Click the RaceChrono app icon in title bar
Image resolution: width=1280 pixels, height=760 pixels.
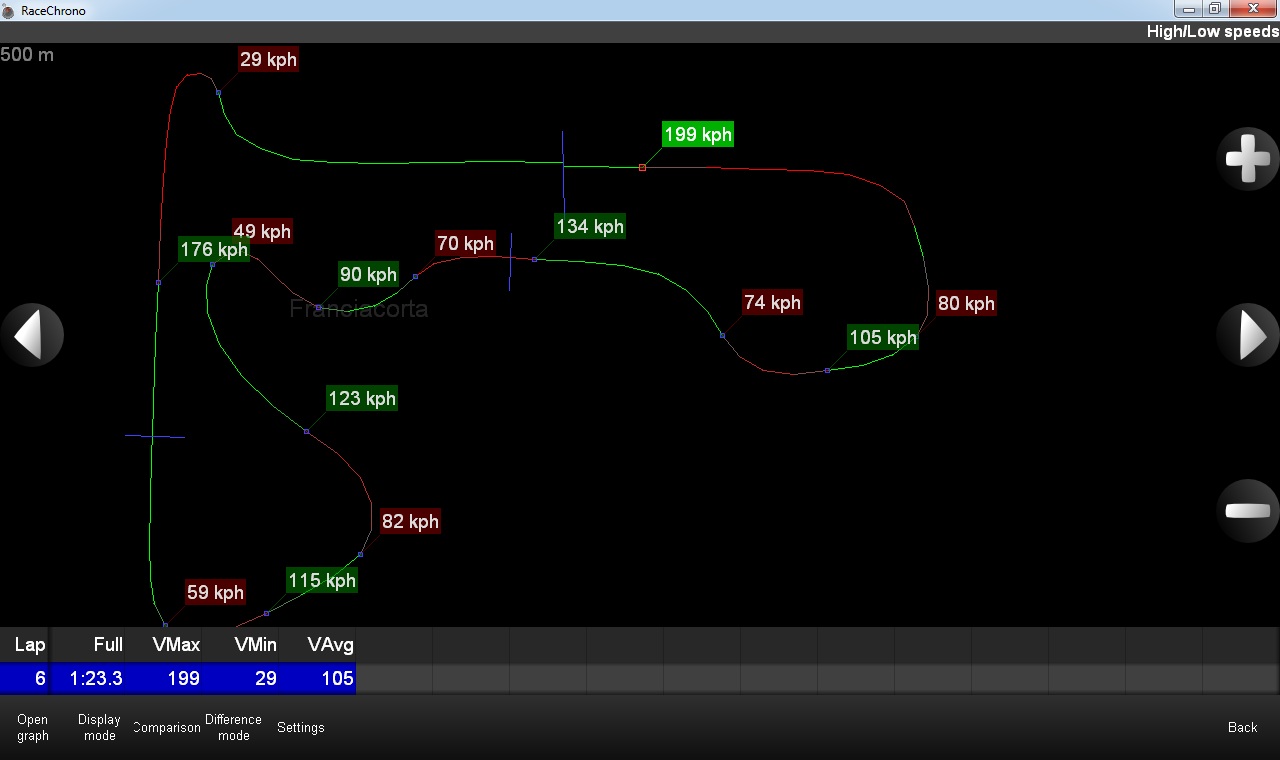coord(8,10)
